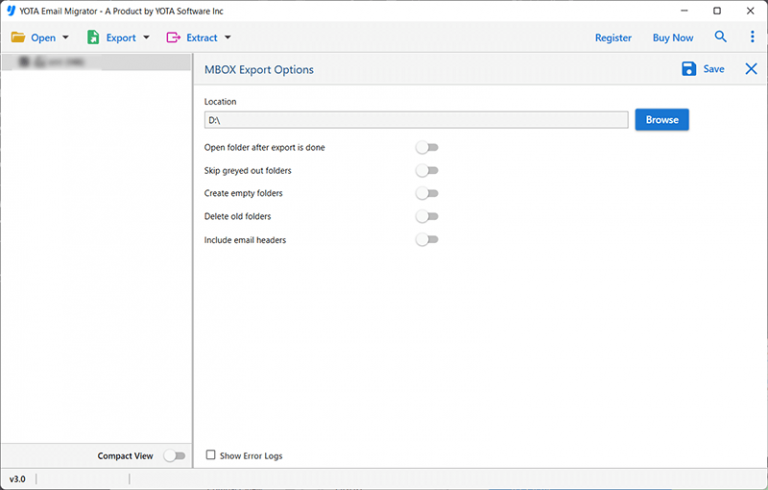
Task: Click the Buy Now link
Action: pos(672,38)
